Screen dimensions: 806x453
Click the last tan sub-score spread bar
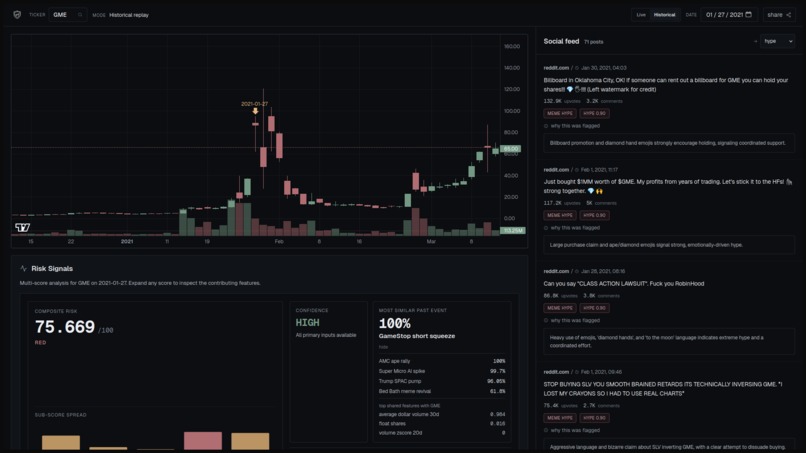coord(250,441)
